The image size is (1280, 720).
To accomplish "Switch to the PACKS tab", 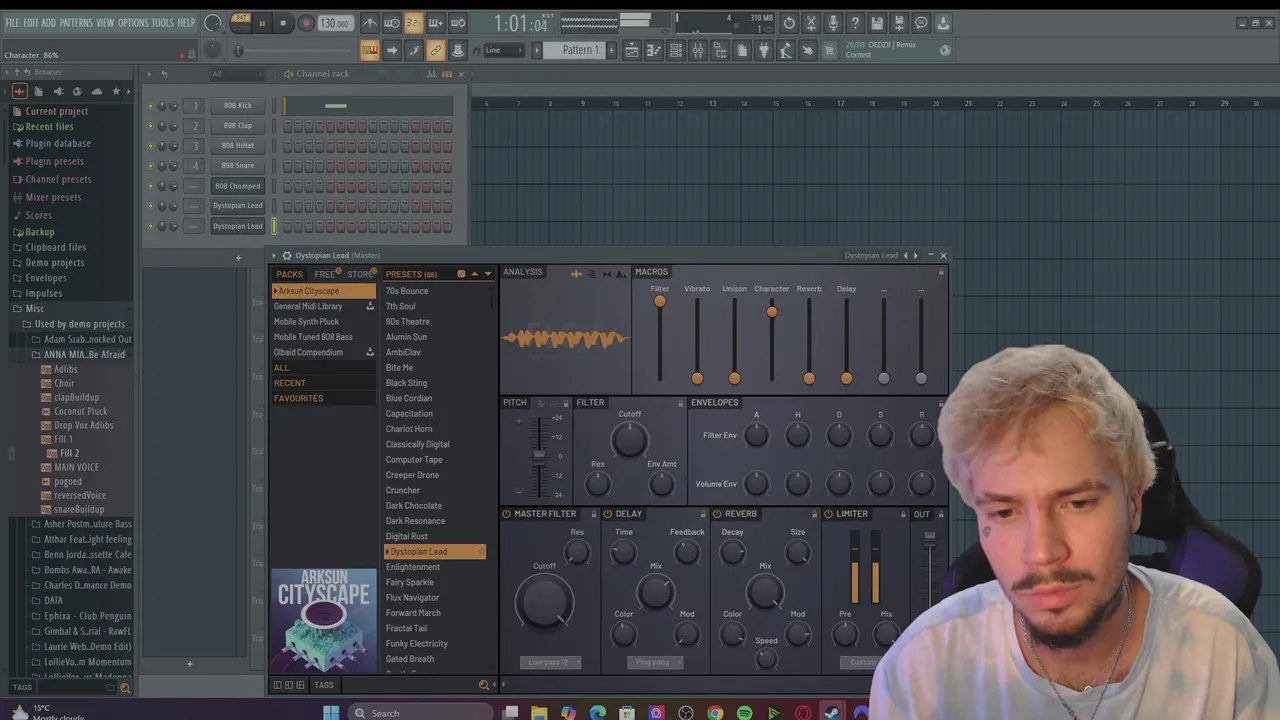I will tap(289, 274).
